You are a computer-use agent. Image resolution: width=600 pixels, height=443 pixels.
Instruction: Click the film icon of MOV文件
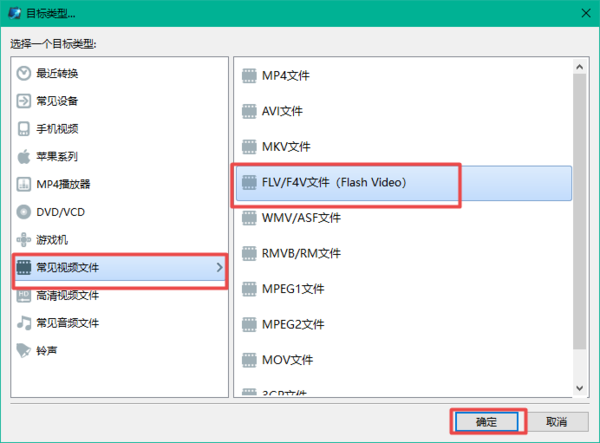pos(249,360)
